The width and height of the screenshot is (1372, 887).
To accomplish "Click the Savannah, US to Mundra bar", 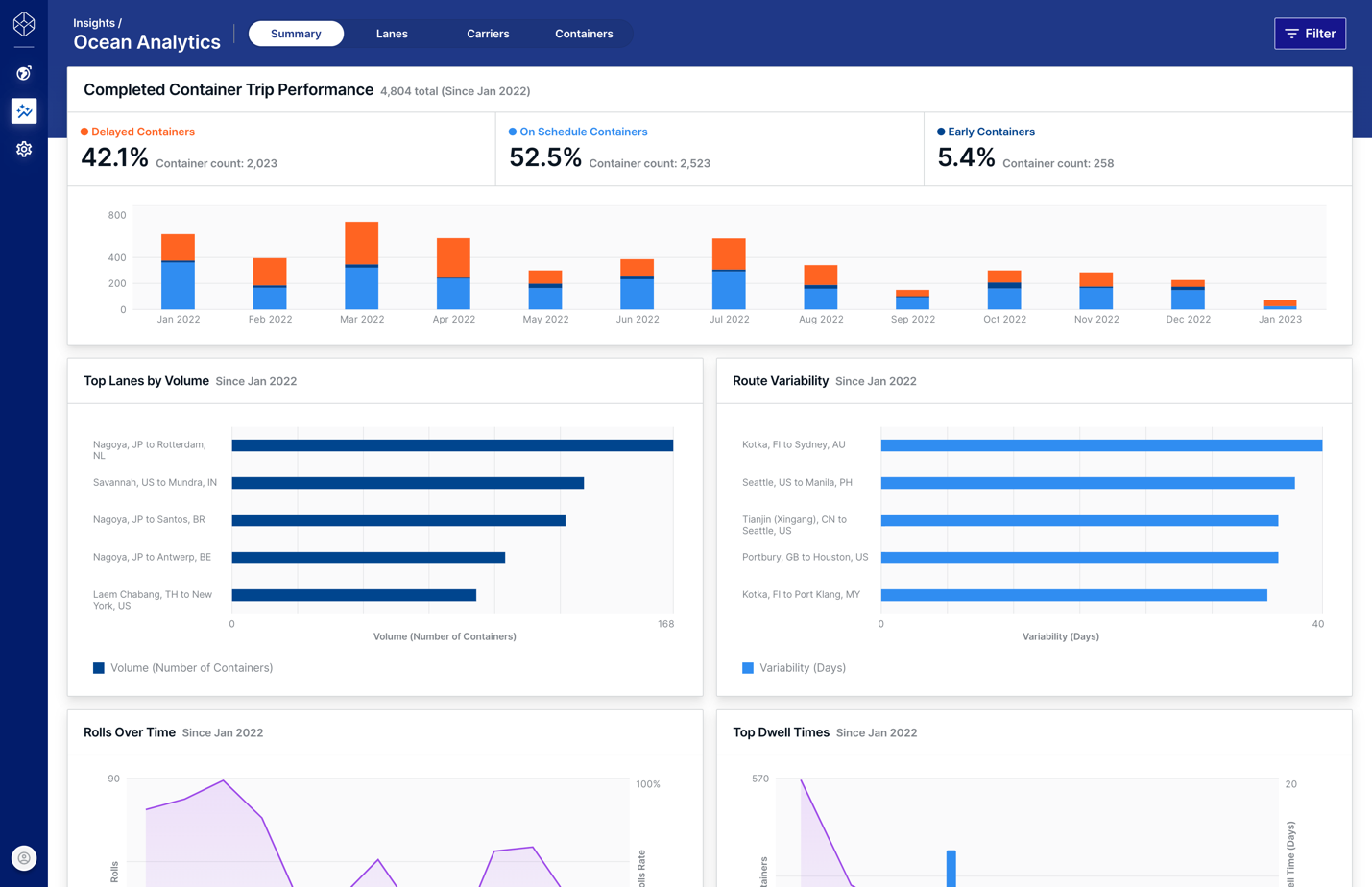I will tap(408, 483).
